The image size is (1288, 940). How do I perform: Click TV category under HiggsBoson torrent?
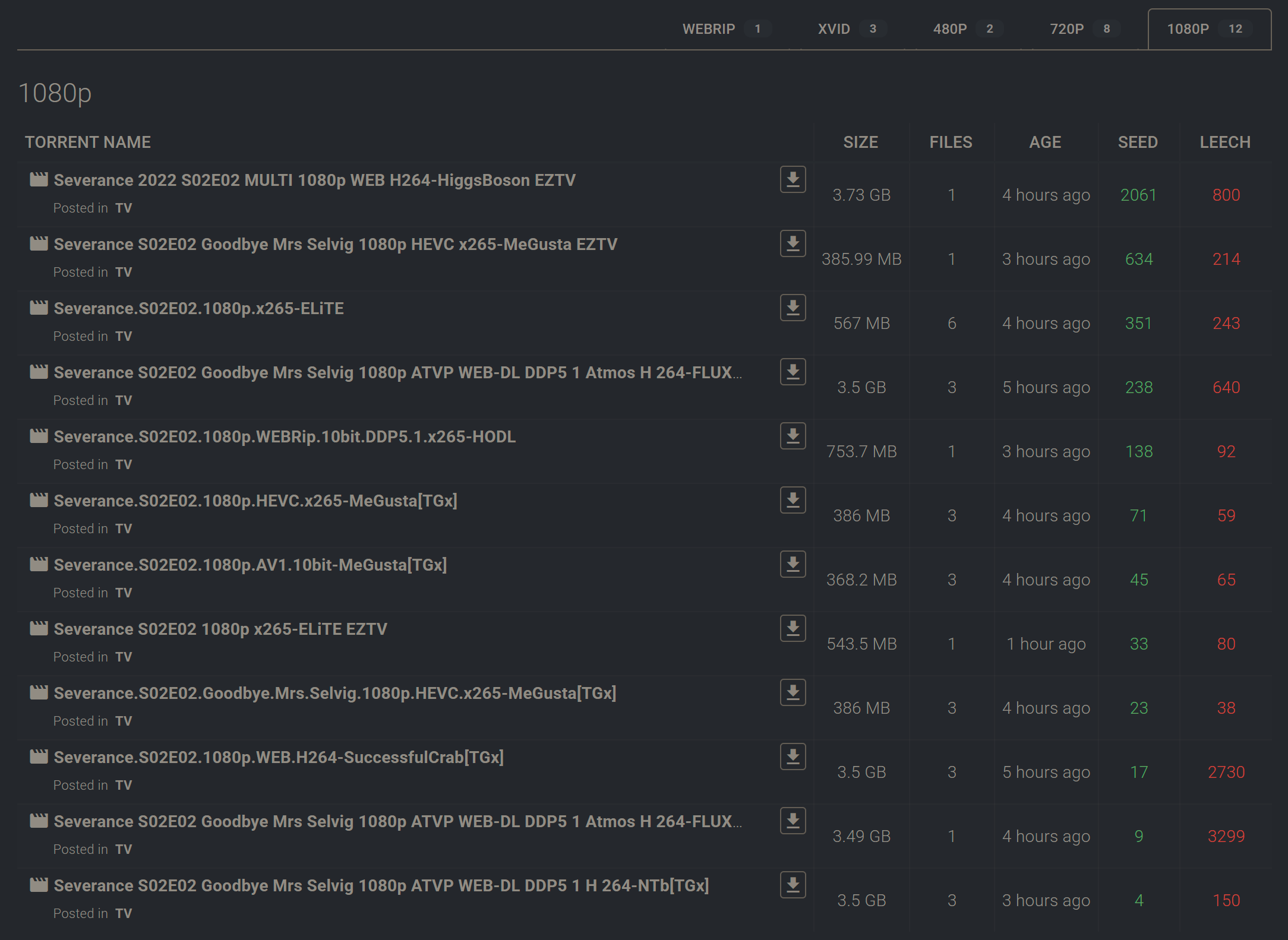[x=124, y=208]
